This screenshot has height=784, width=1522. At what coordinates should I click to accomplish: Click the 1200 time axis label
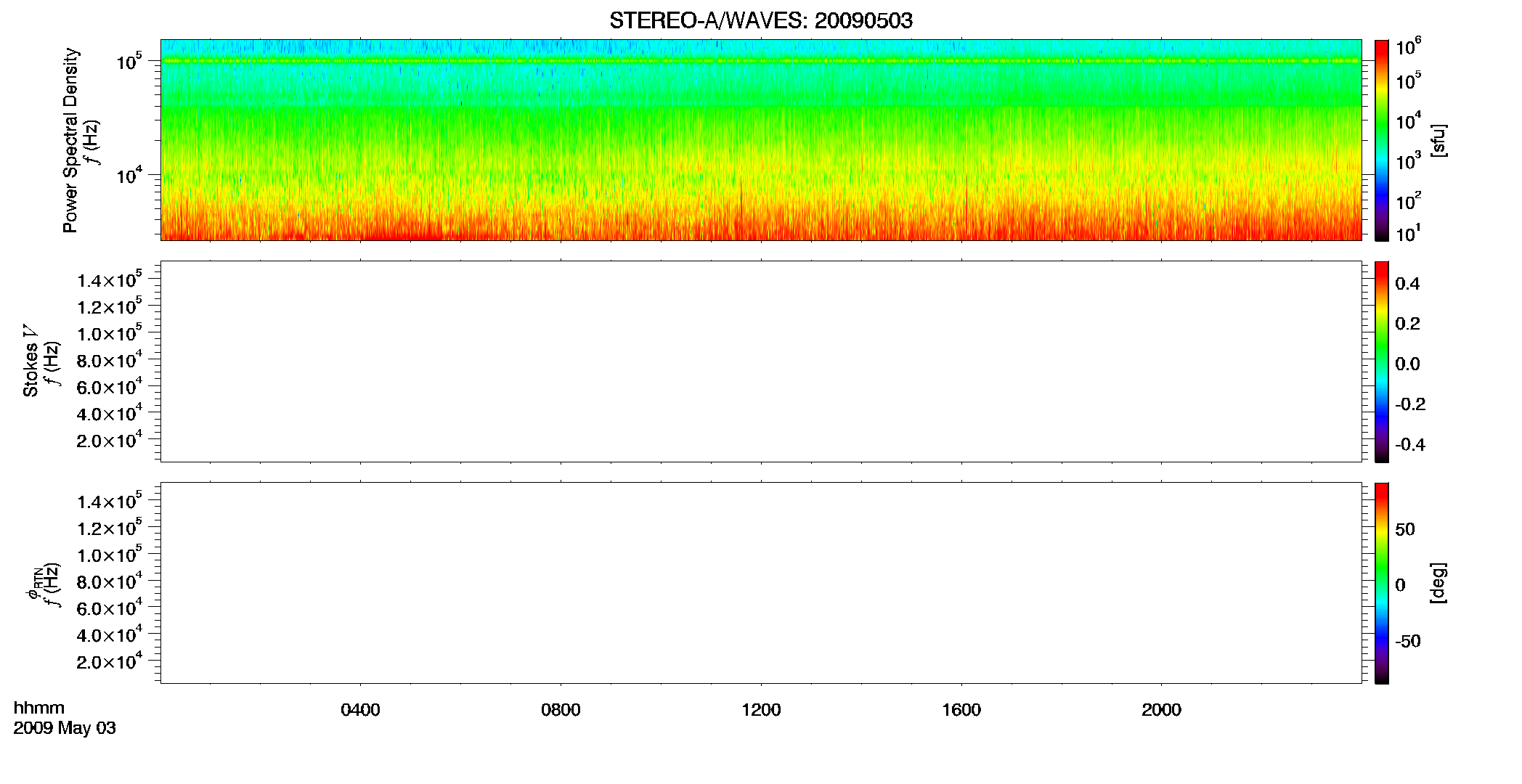coord(761,710)
